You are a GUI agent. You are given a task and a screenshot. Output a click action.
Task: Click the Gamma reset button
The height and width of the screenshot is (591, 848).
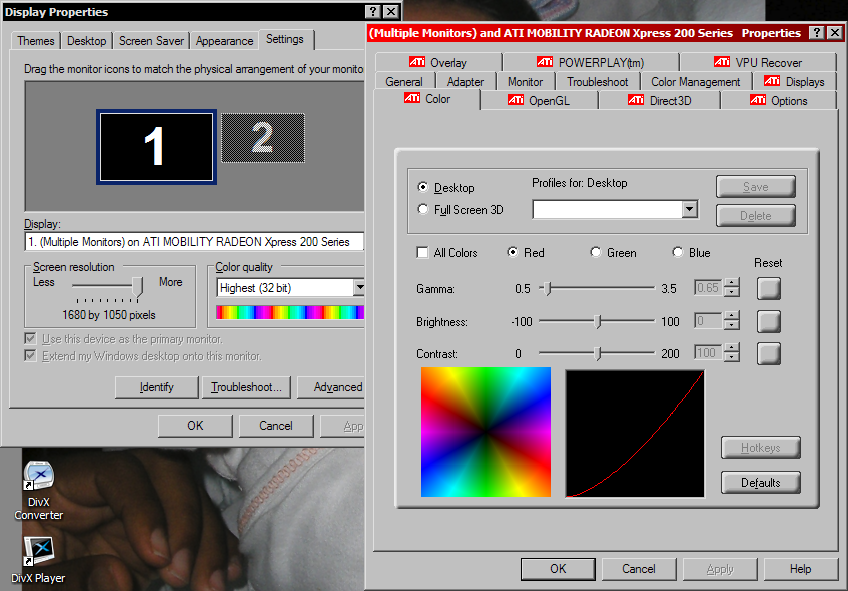pyautogui.click(x=768, y=289)
